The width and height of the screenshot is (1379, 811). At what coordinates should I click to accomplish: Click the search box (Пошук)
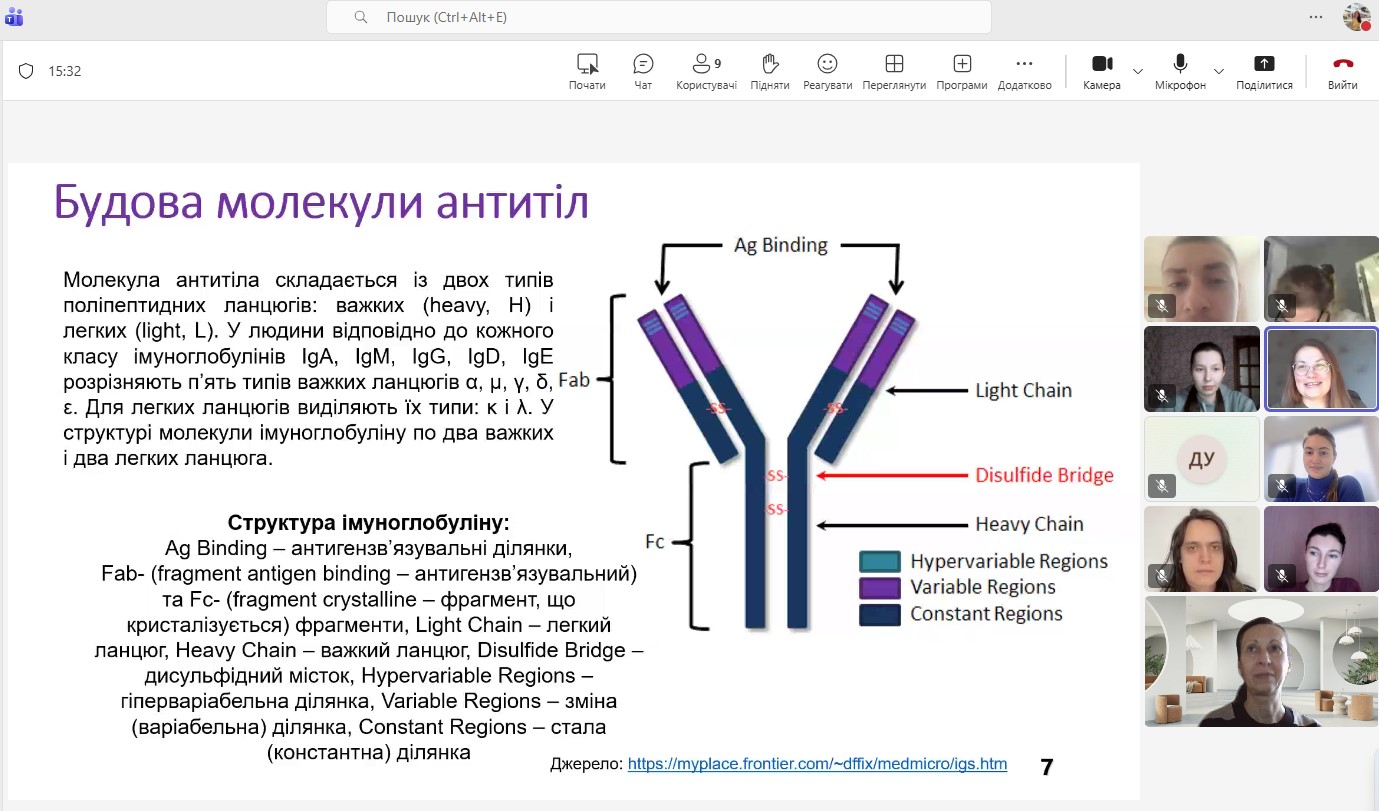[658, 17]
